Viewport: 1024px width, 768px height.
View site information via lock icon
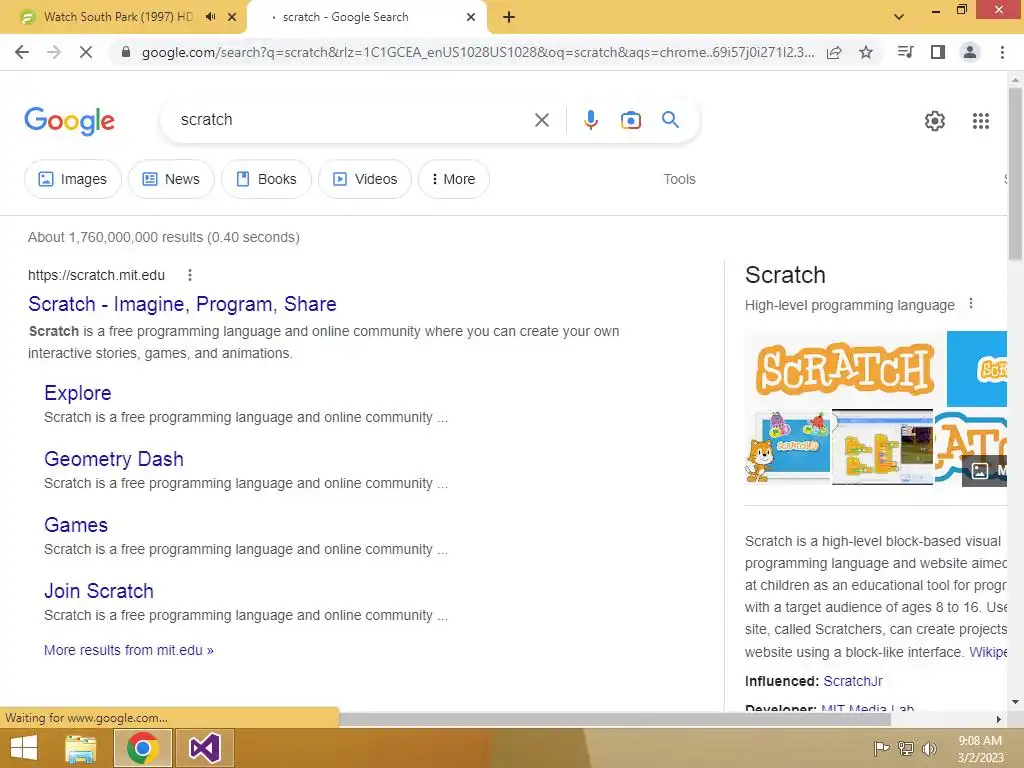tap(126, 52)
